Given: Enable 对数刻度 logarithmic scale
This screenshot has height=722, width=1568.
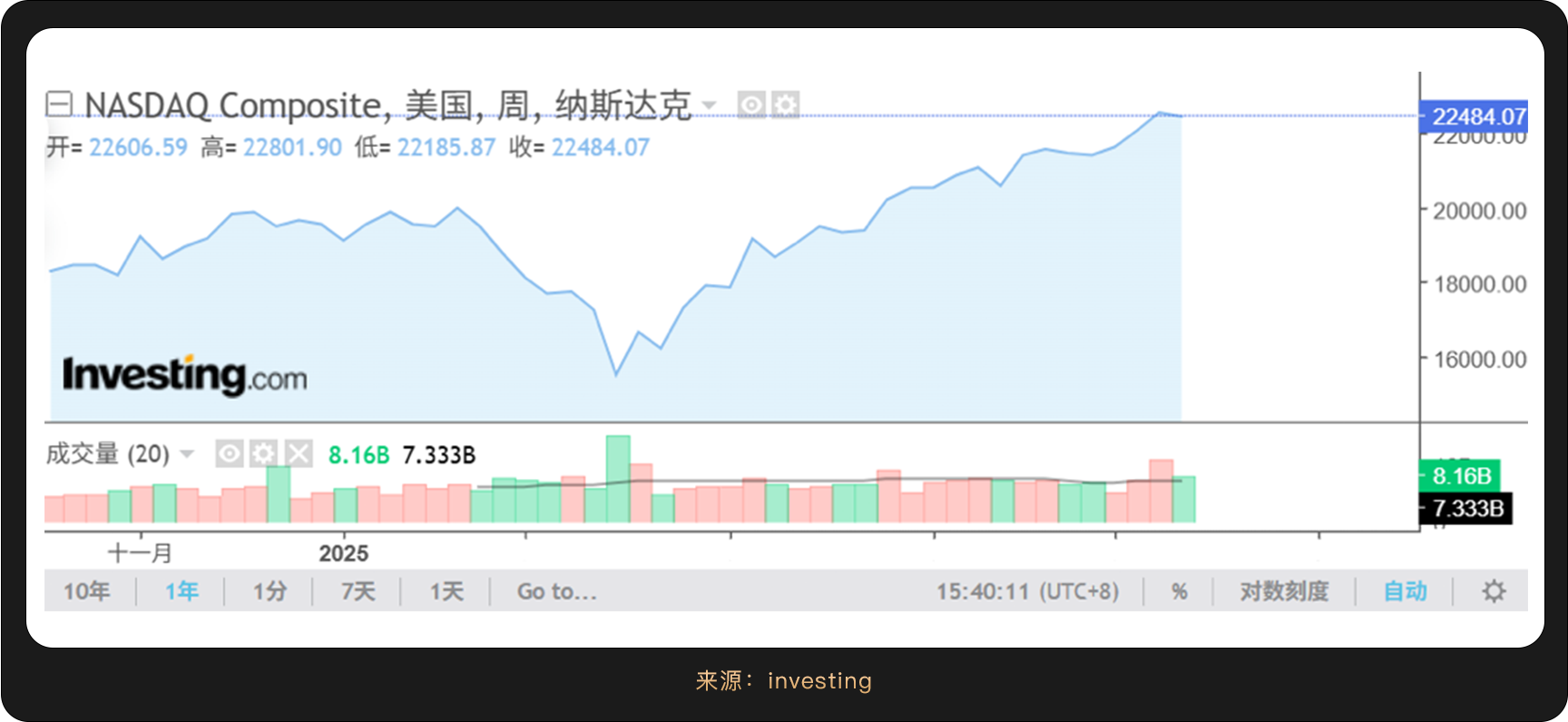Looking at the screenshot, I should pyautogui.click(x=1284, y=591).
